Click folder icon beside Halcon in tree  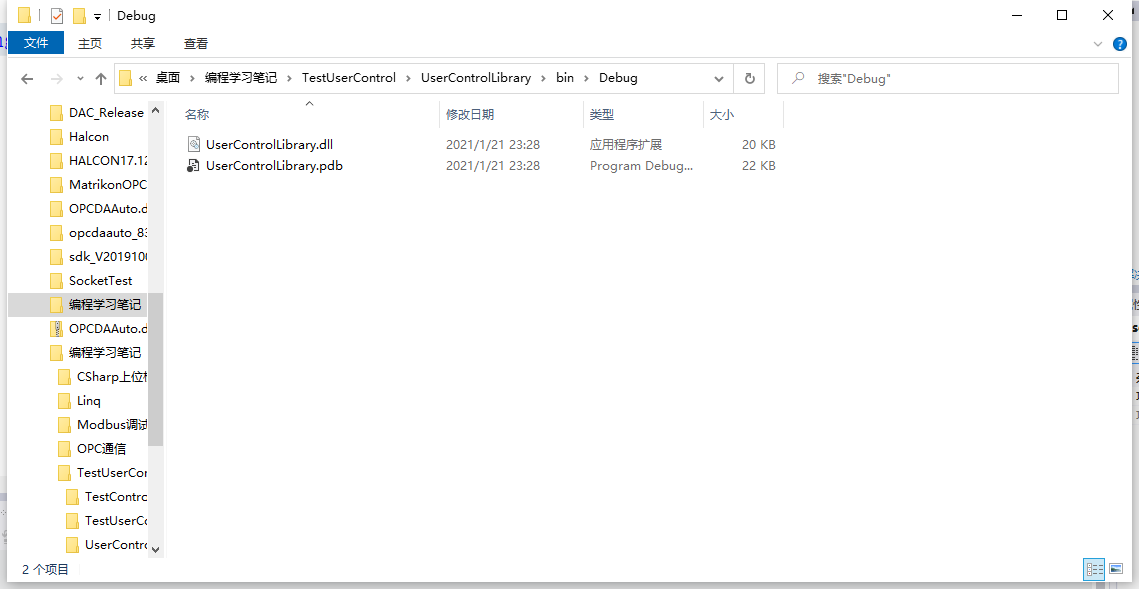pos(57,137)
